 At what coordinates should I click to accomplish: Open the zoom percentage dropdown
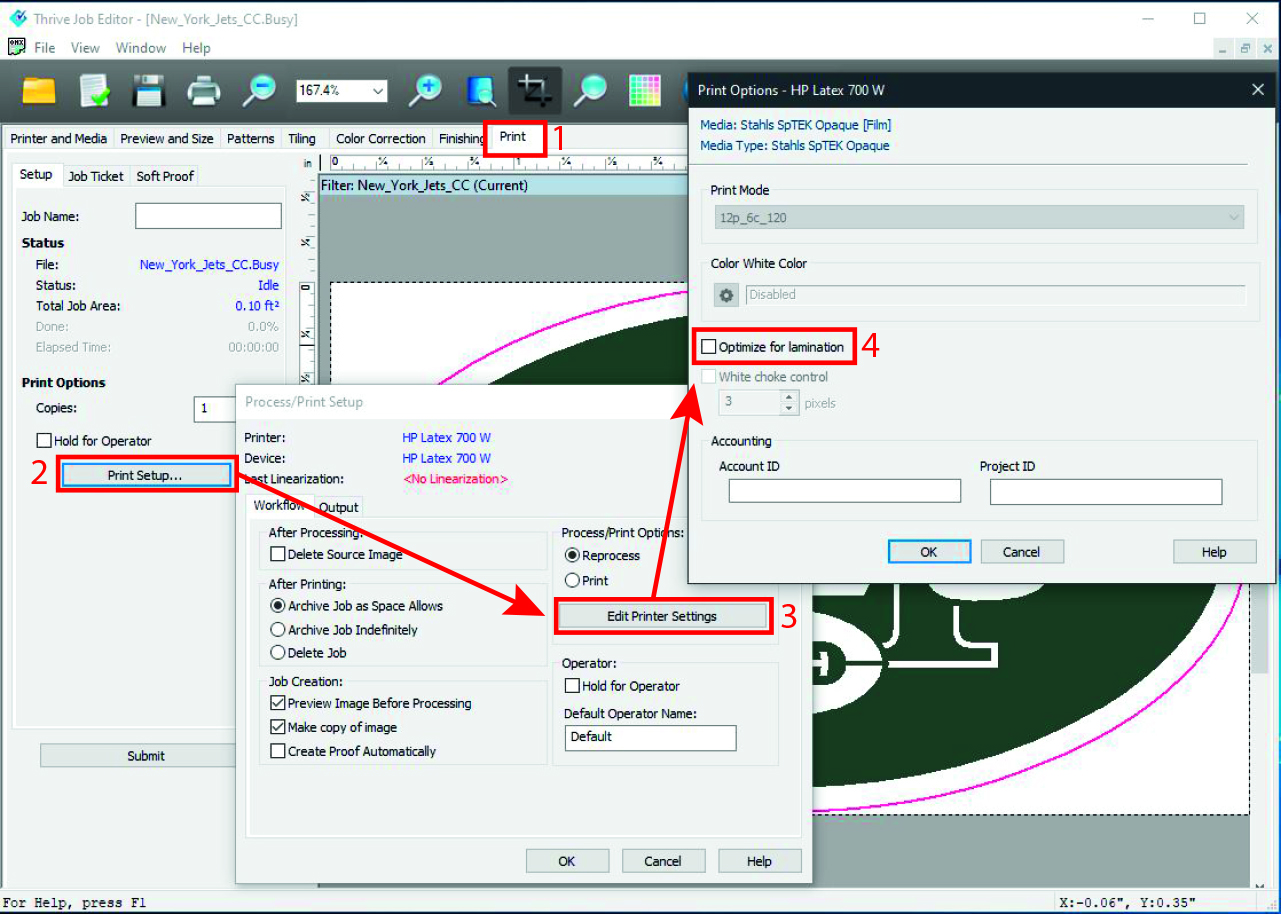coord(378,91)
